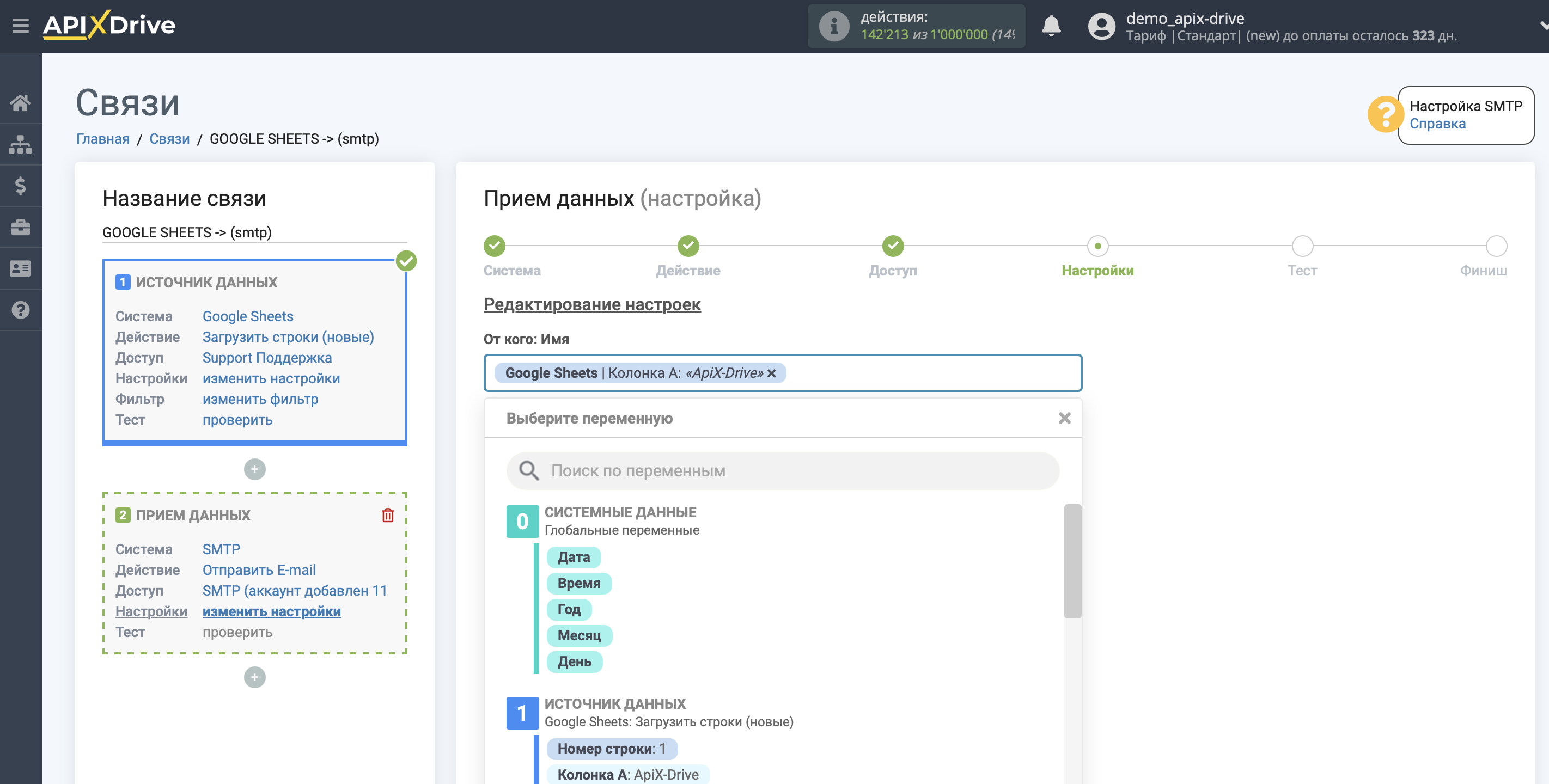This screenshot has height=784, width=1549.
Task: Go to the Доступ step
Action: pyautogui.click(x=893, y=246)
